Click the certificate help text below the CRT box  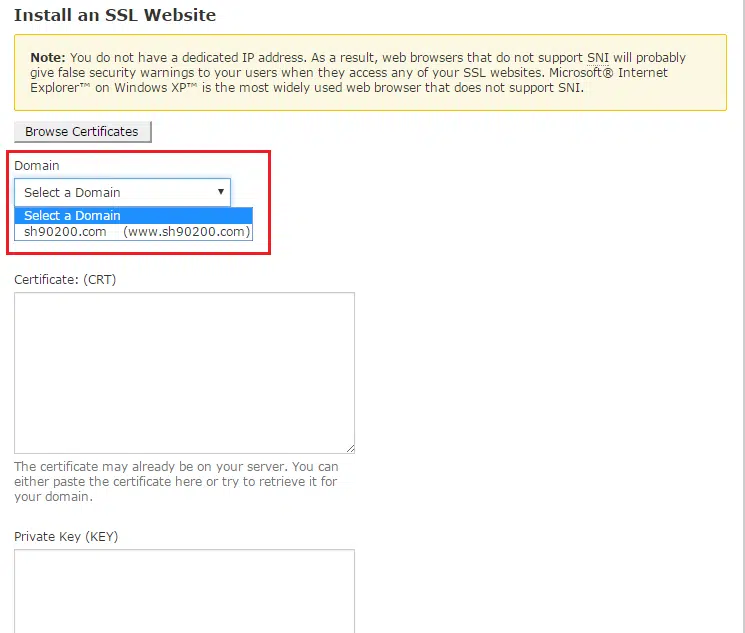click(x=176, y=482)
